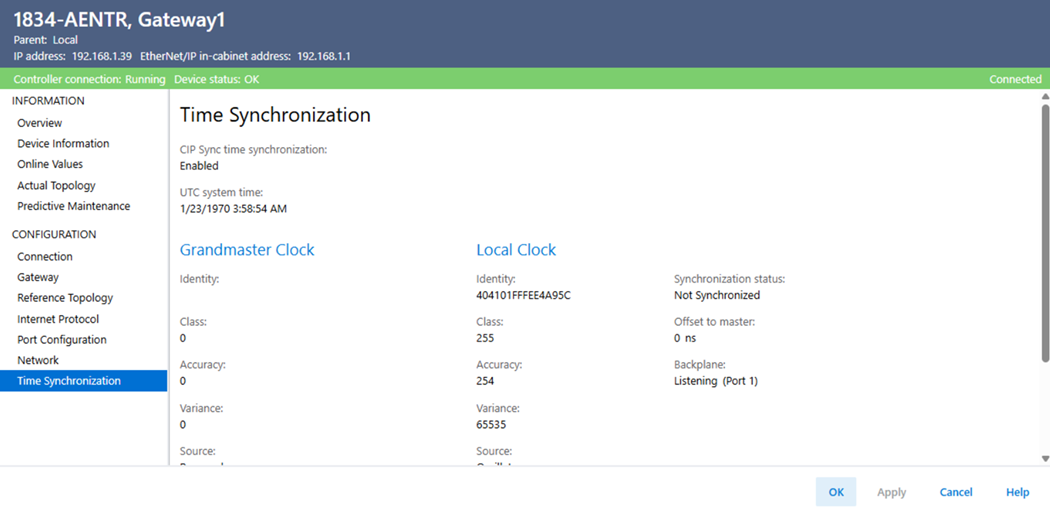Go to Port Configuration
This screenshot has height=514, width=1050.
[62, 340]
